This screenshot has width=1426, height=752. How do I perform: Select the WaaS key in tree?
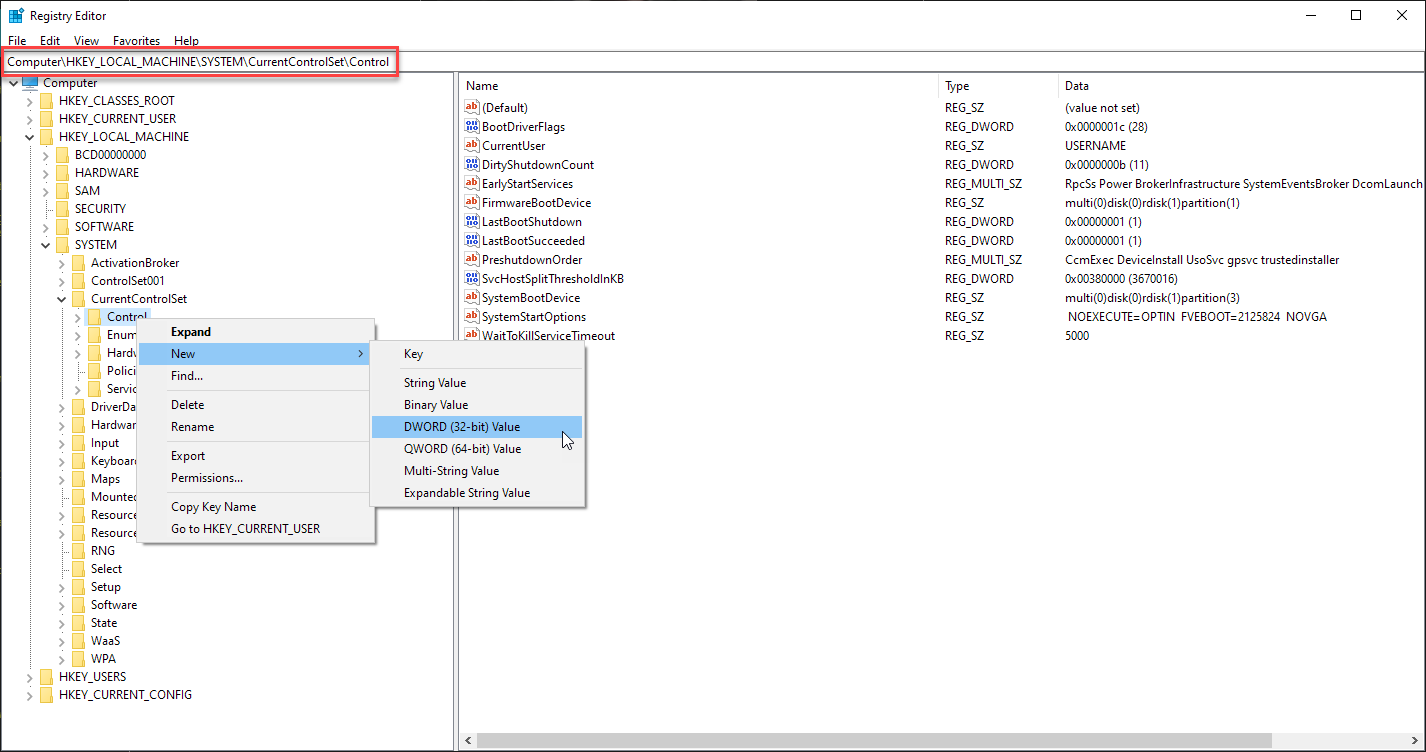(x=106, y=641)
